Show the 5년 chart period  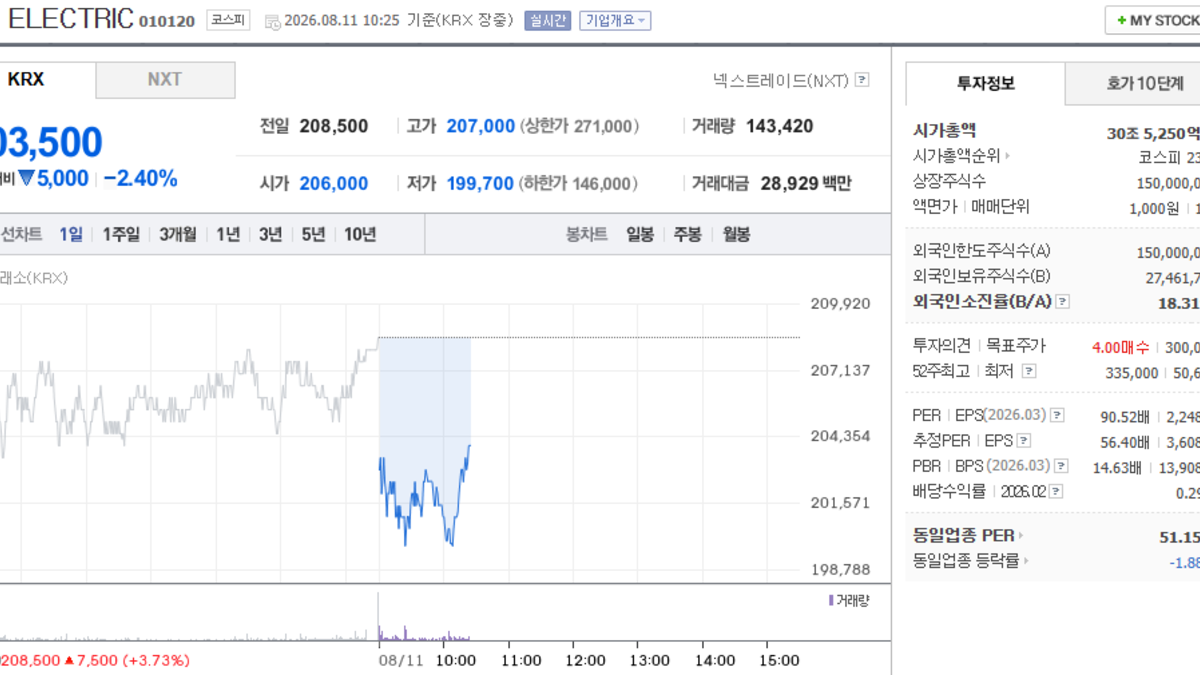pyautogui.click(x=313, y=234)
